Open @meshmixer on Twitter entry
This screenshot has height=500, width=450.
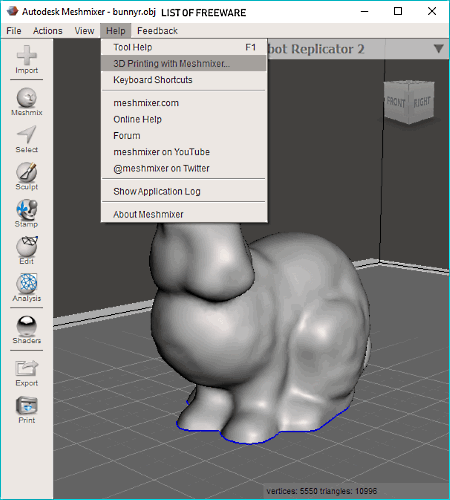pyautogui.click(x=184, y=168)
